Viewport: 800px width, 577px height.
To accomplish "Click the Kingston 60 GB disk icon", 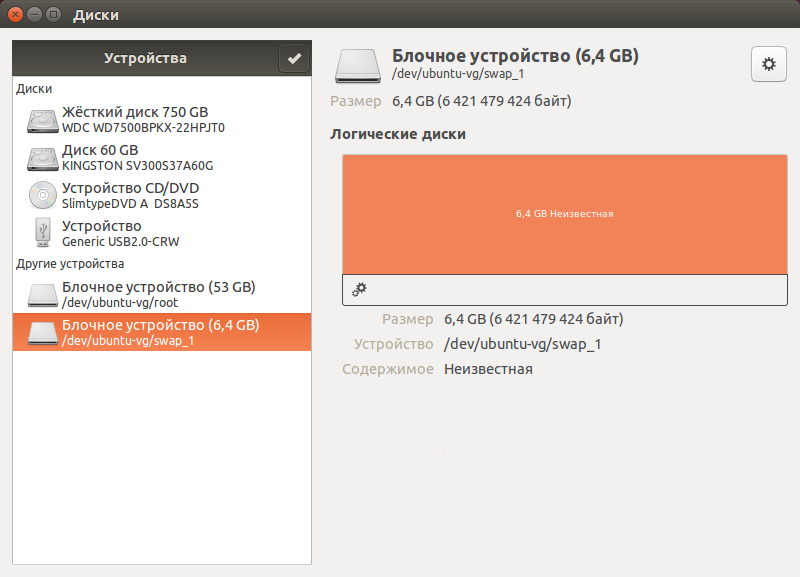I will 43,158.
